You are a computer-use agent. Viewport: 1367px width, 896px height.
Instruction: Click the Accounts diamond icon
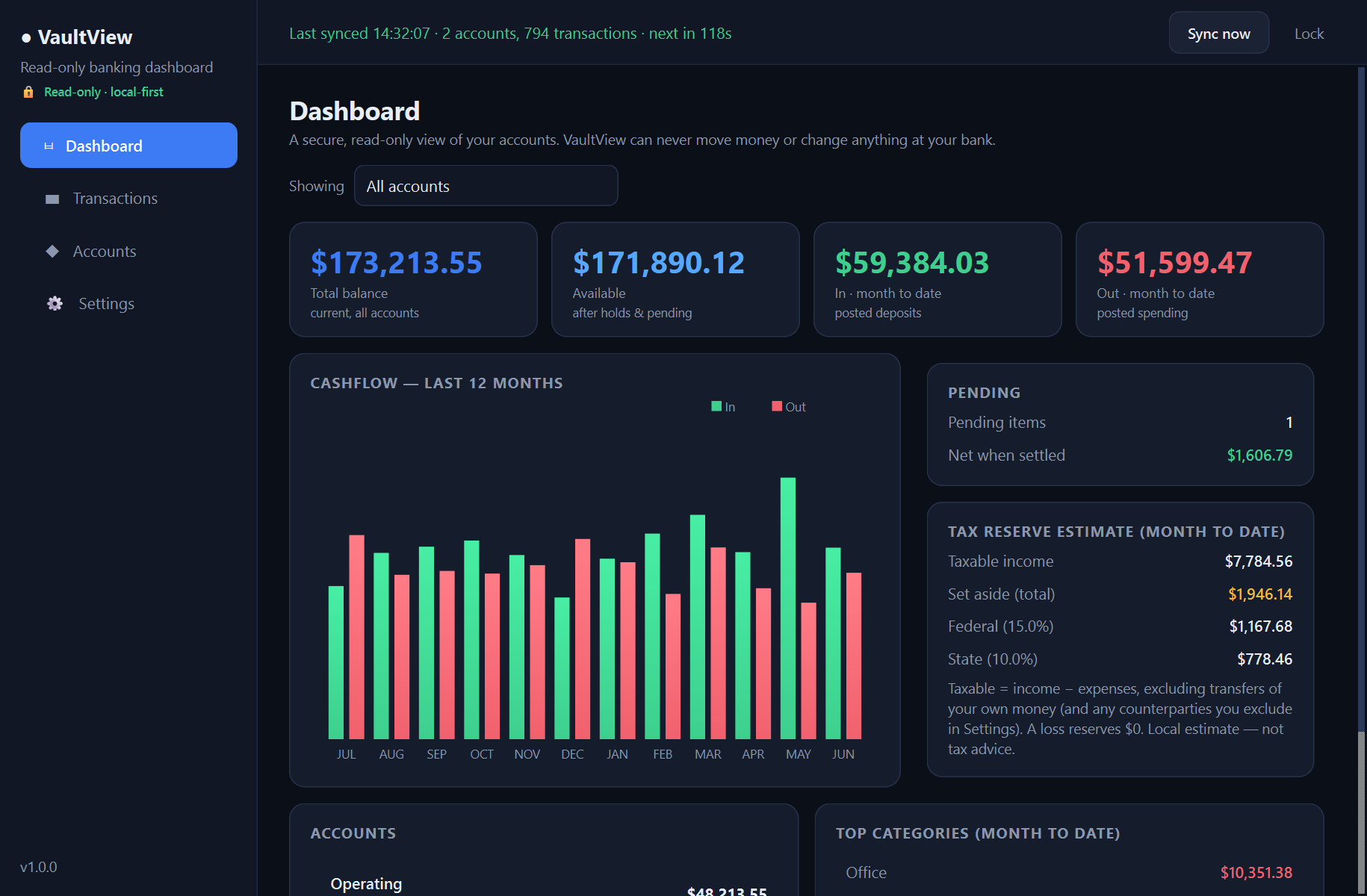pyautogui.click(x=52, y=252)
